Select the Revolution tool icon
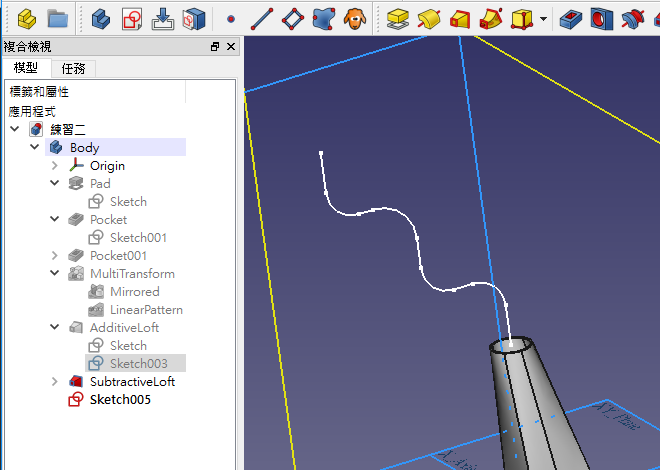The image size is (660, 470). click(429, 19)
